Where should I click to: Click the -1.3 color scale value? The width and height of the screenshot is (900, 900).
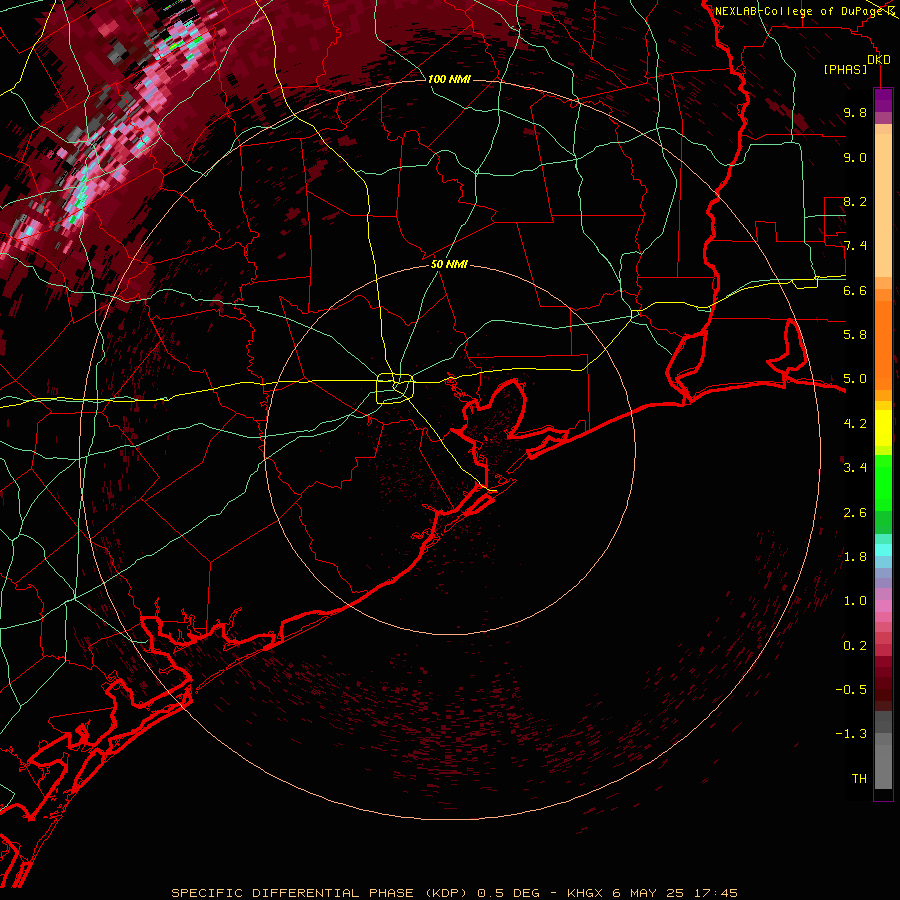point(851,734)
